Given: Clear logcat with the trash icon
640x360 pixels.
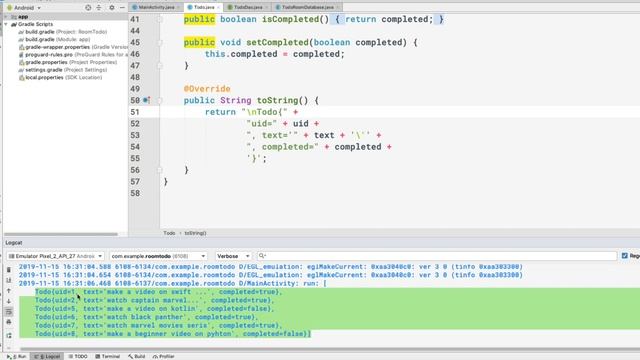Looking at the screenshot, I should click(x=9, y=270).
